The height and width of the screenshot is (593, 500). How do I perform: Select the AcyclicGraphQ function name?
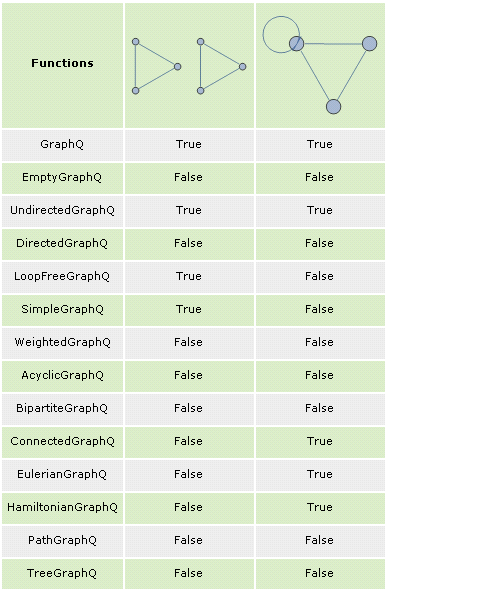coord(62,375)
